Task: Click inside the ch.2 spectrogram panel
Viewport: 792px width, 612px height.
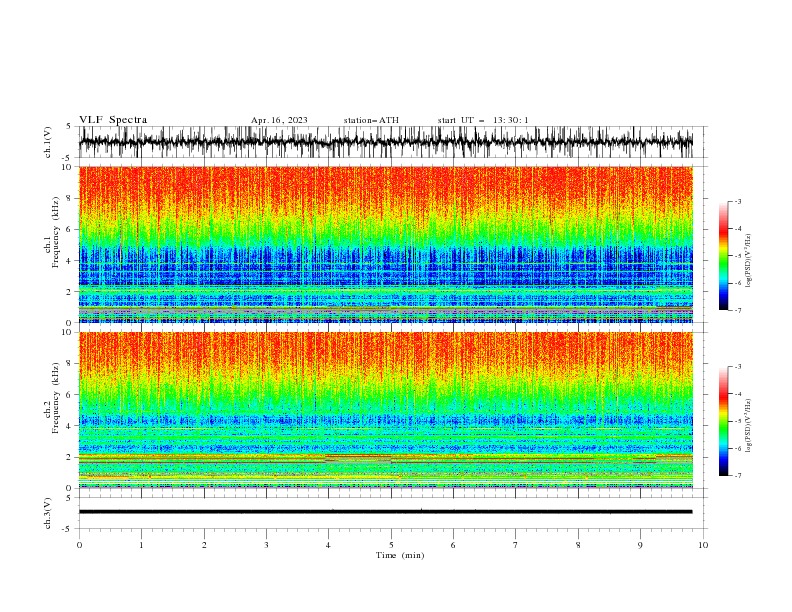Action: click(386, 410)
